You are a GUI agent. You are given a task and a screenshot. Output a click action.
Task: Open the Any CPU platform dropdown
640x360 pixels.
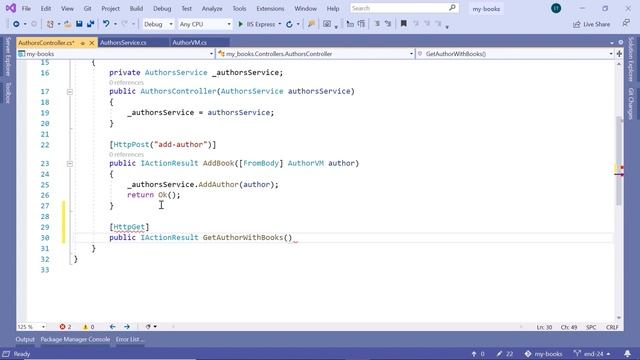pos(205,24)
